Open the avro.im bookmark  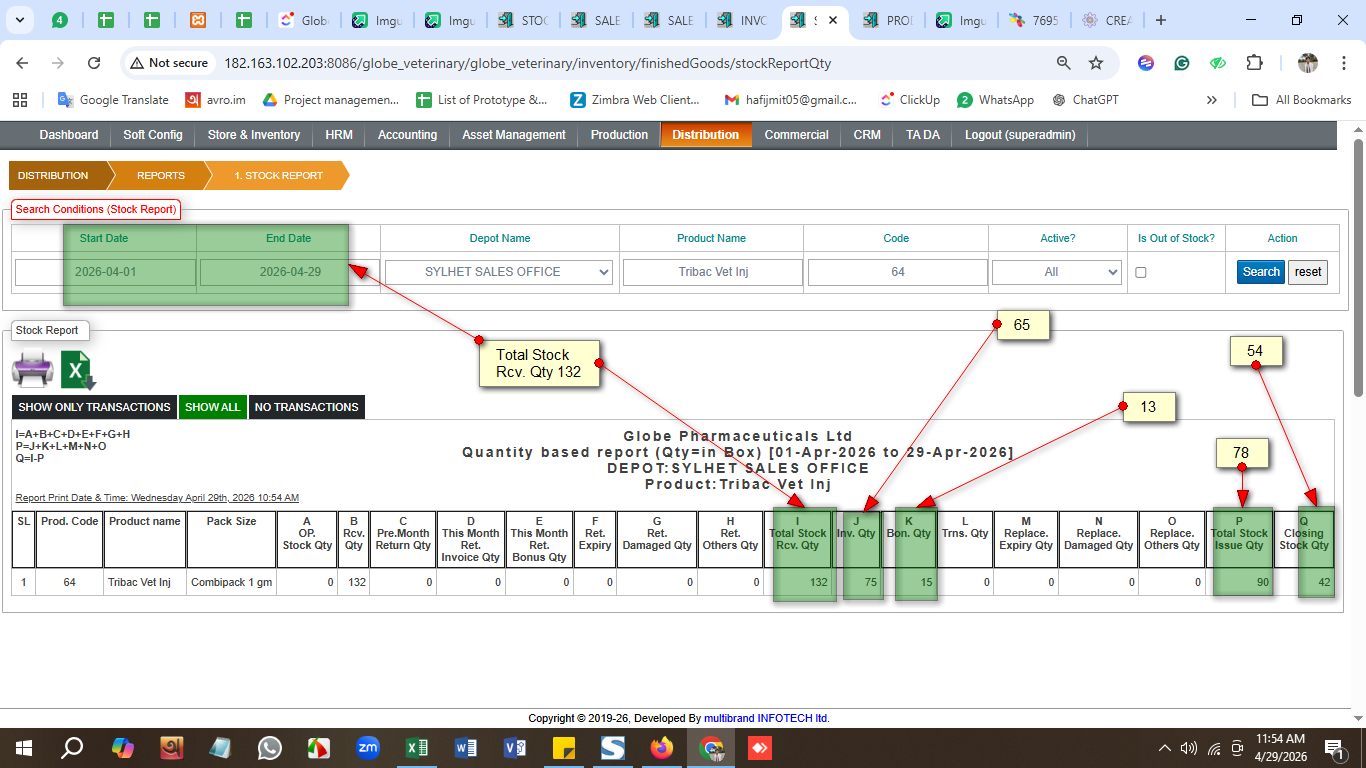[x=216, y=100]
